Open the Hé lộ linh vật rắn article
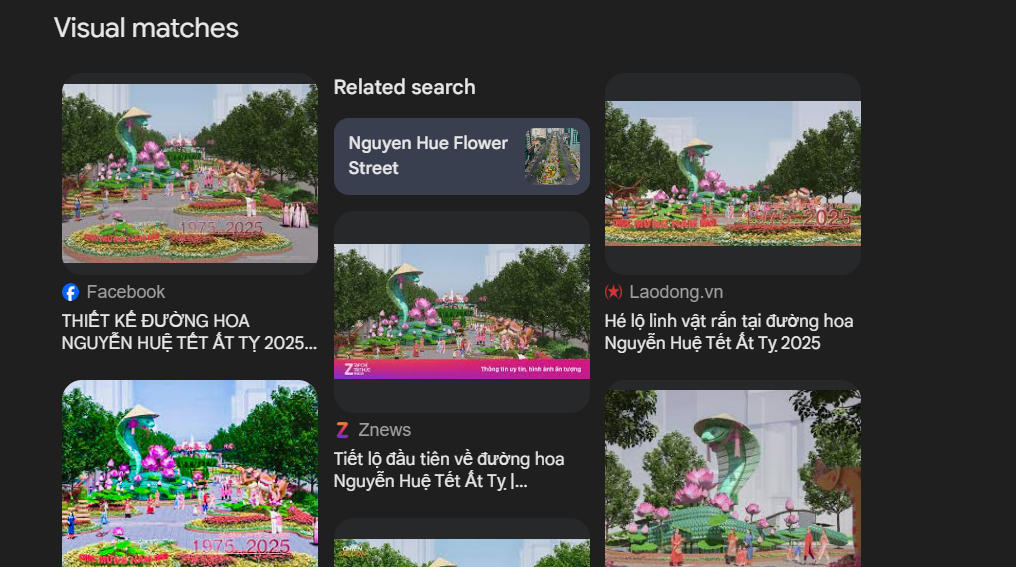The height and width of the screenshot is (567, 1016). click(x=728, y=332)
